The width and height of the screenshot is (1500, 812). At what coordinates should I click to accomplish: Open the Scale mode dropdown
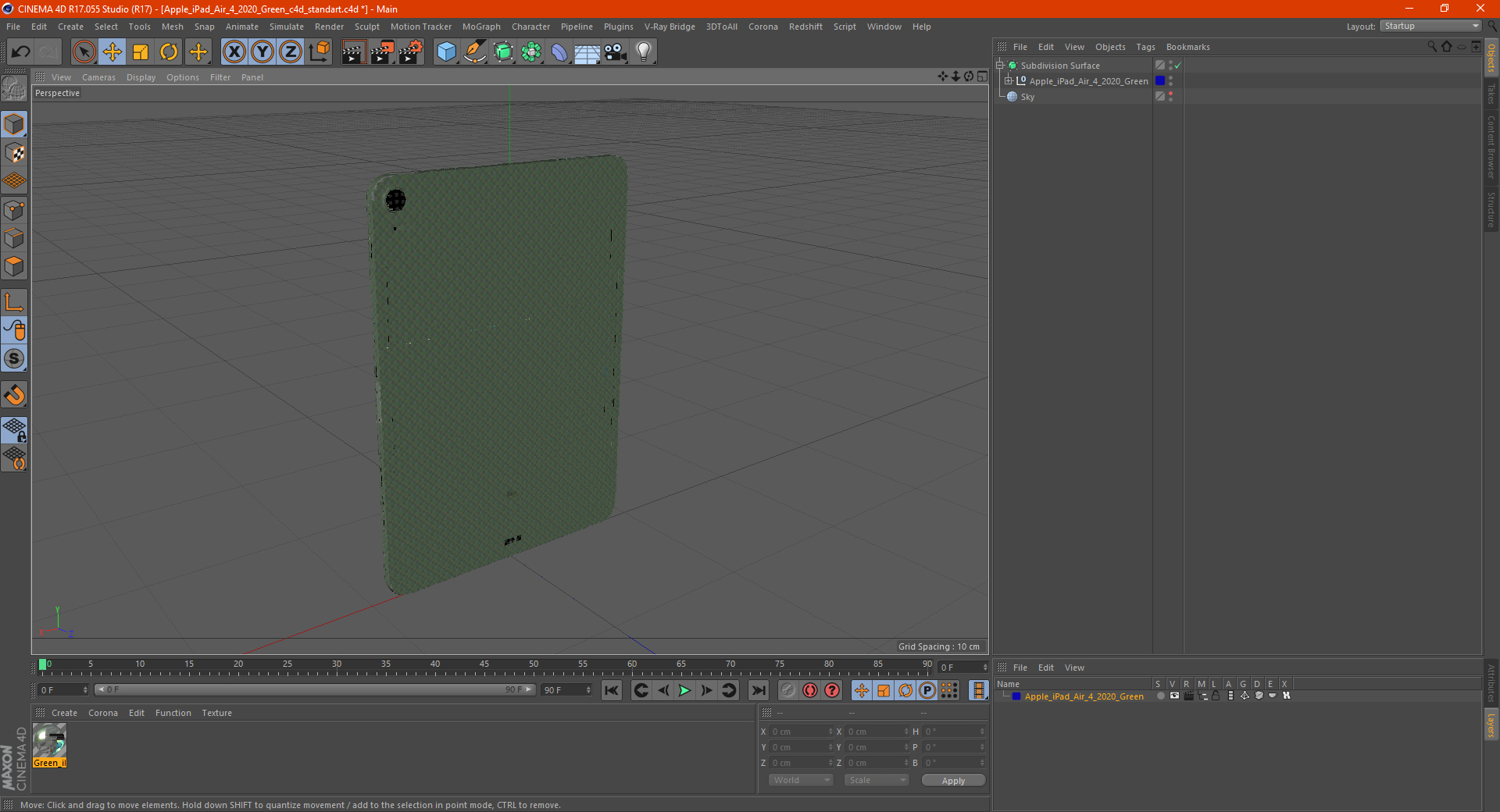click(877, 780)
